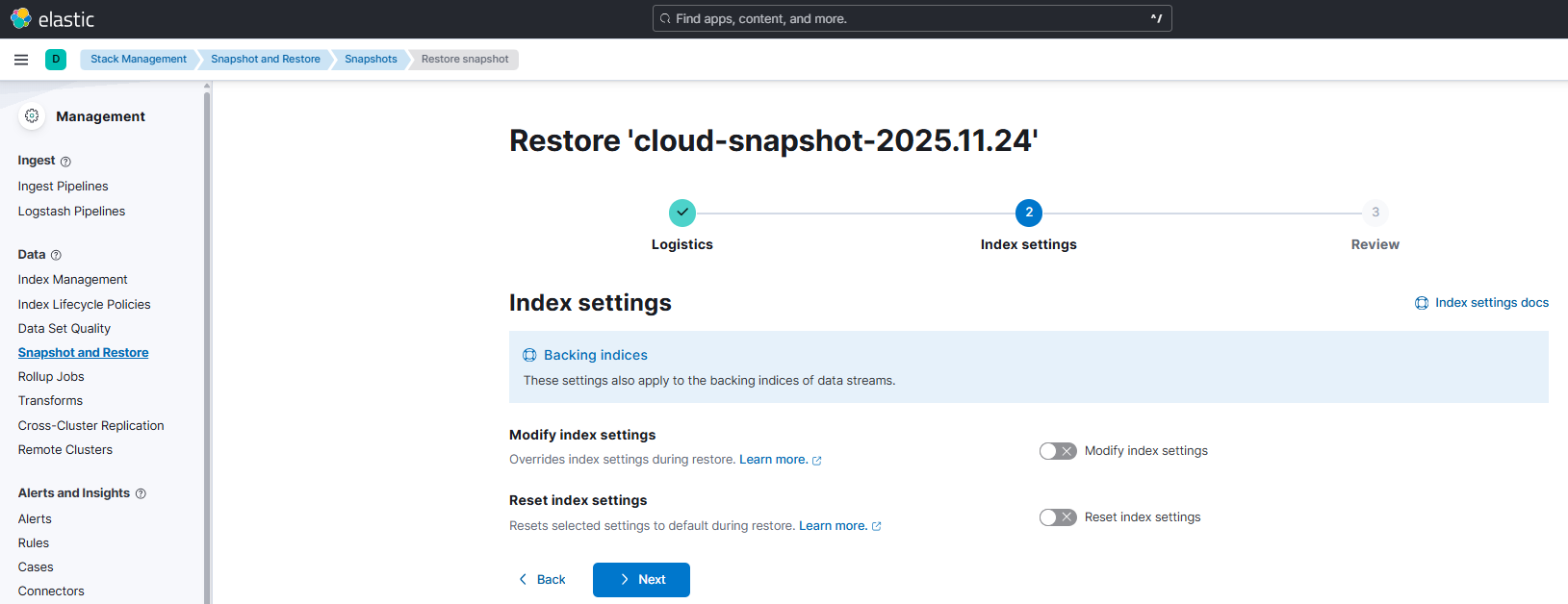Viewport: 1568px width, 604px height.
Task: Open Index Management in sidebar
Action: pos(73,280)
